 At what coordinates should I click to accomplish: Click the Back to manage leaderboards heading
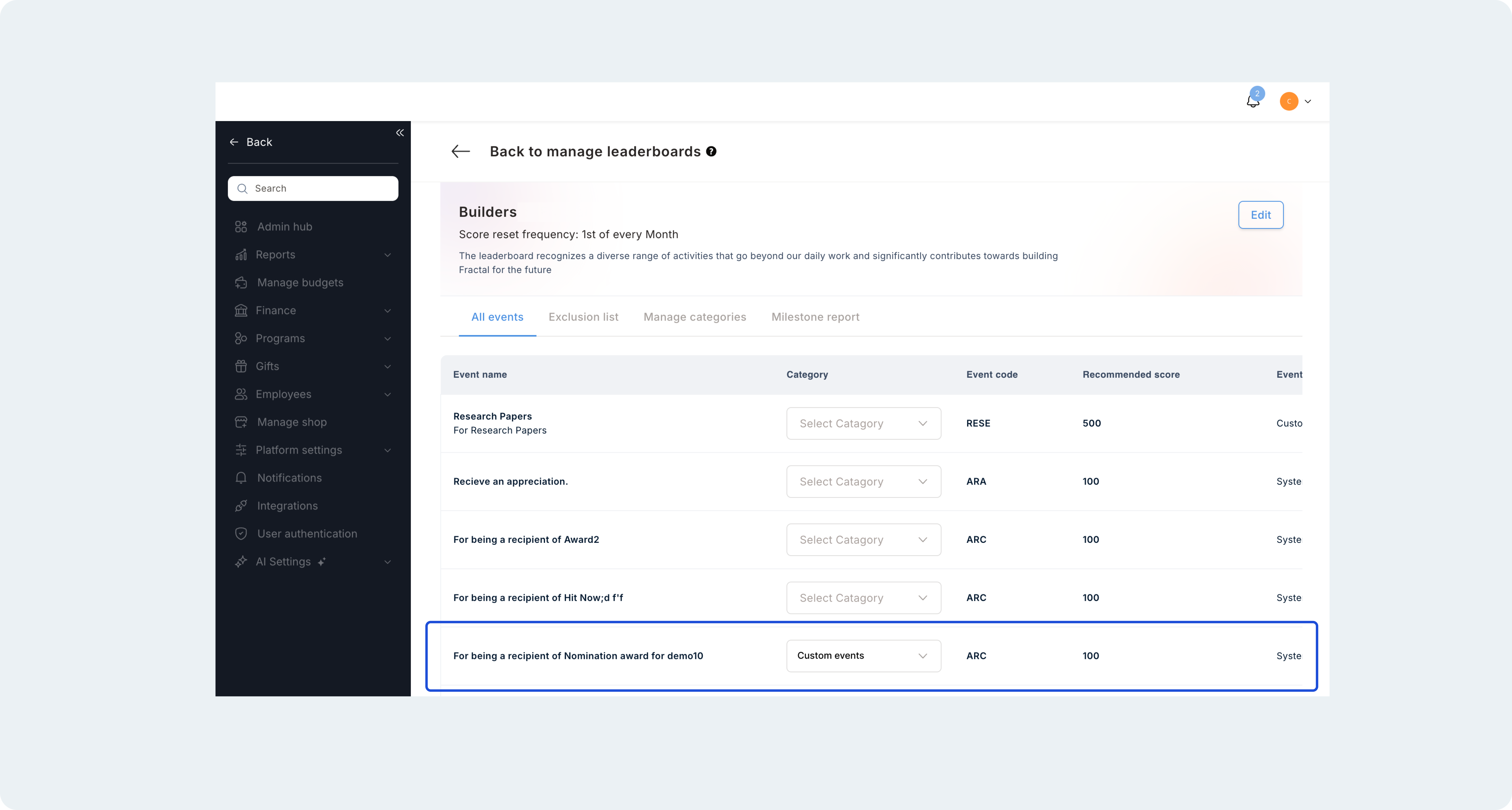(x=595, y=151)
